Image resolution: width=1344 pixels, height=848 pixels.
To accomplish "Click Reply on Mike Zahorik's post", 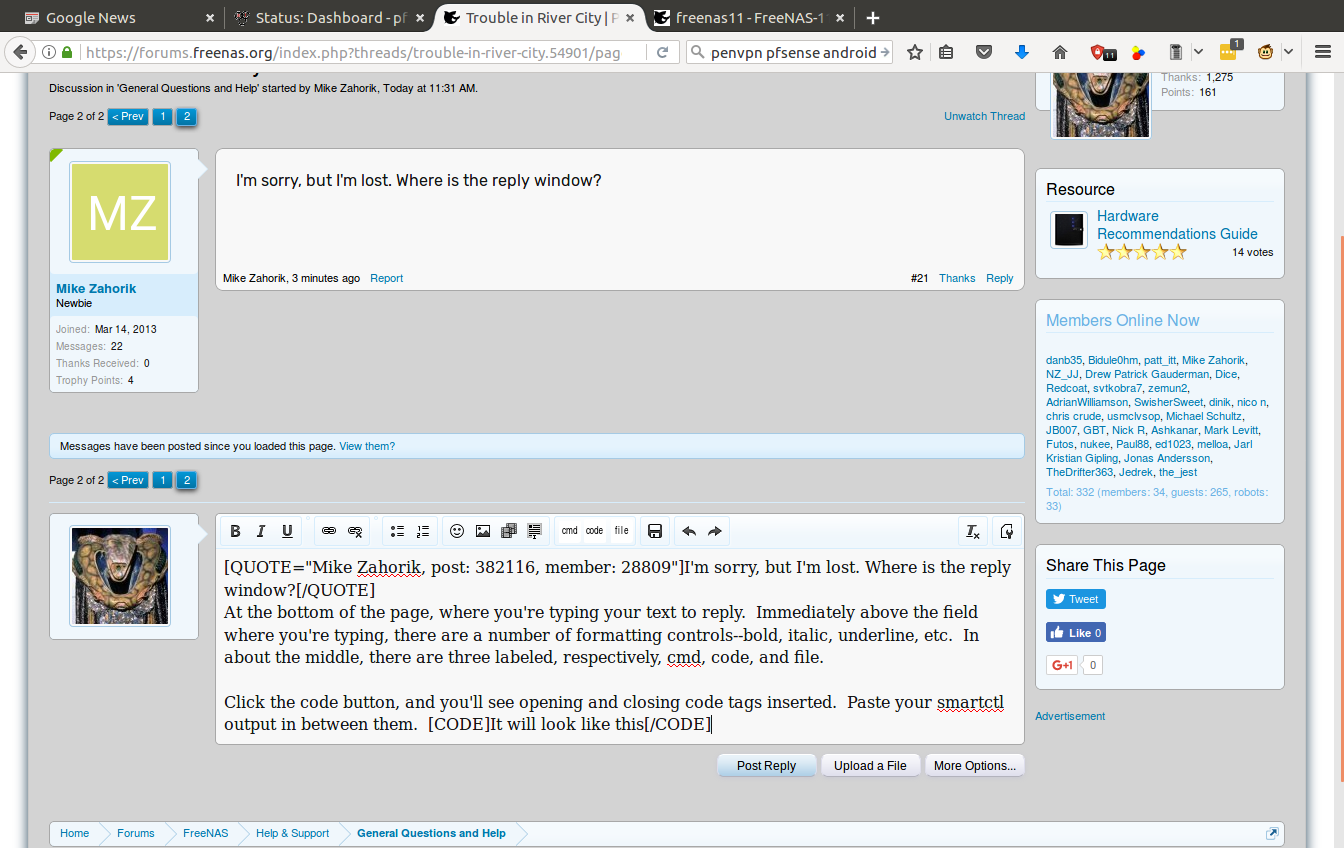I will (x=1000, y=278).
